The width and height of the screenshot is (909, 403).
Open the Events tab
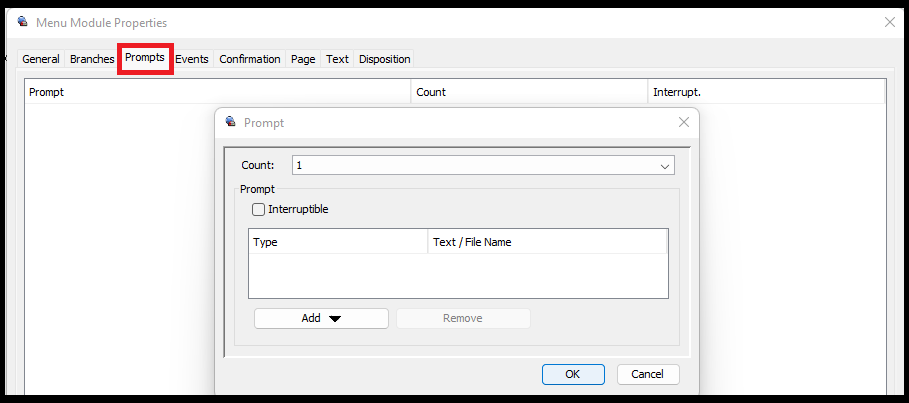192,59
